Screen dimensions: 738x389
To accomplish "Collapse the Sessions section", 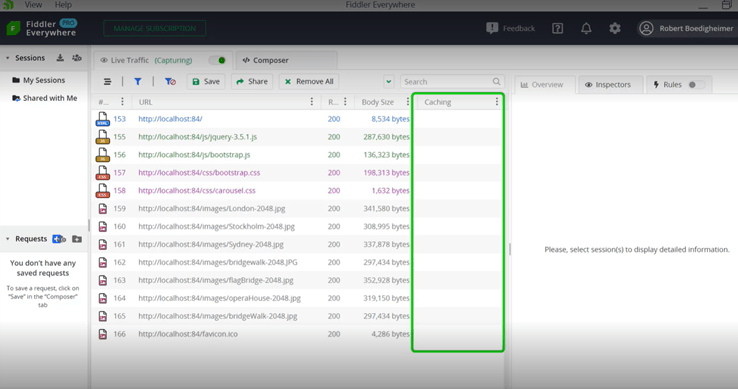I will [x=8, y=58].
